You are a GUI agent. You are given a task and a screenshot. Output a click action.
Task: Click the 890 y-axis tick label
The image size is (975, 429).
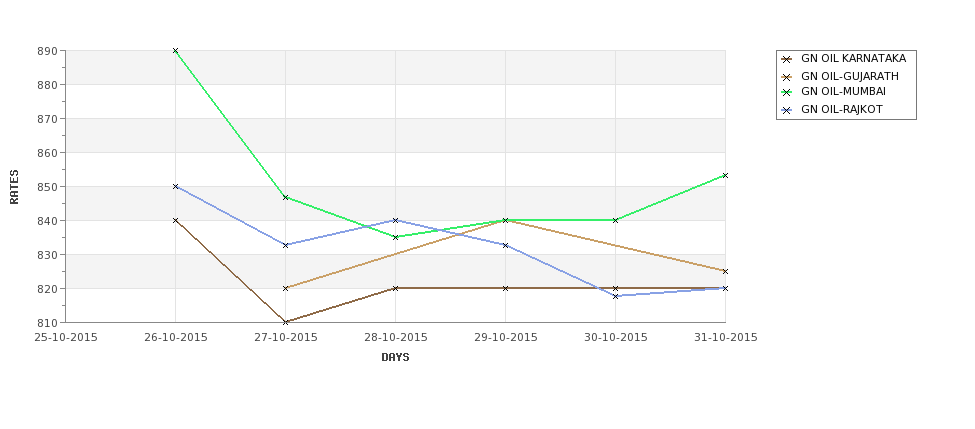50,51
